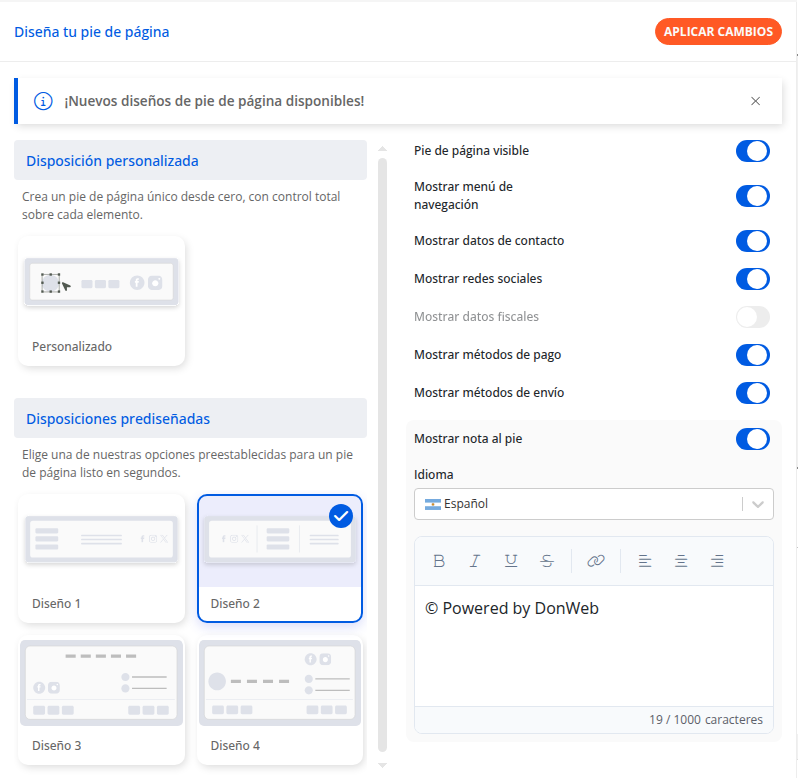Center-align the footer note text
Viewport: 798px width, 778px height.
[x=681, y=561]
